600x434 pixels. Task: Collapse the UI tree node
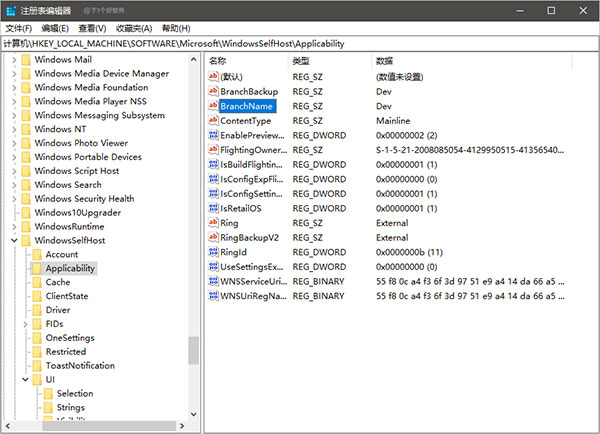coord(25,380)
